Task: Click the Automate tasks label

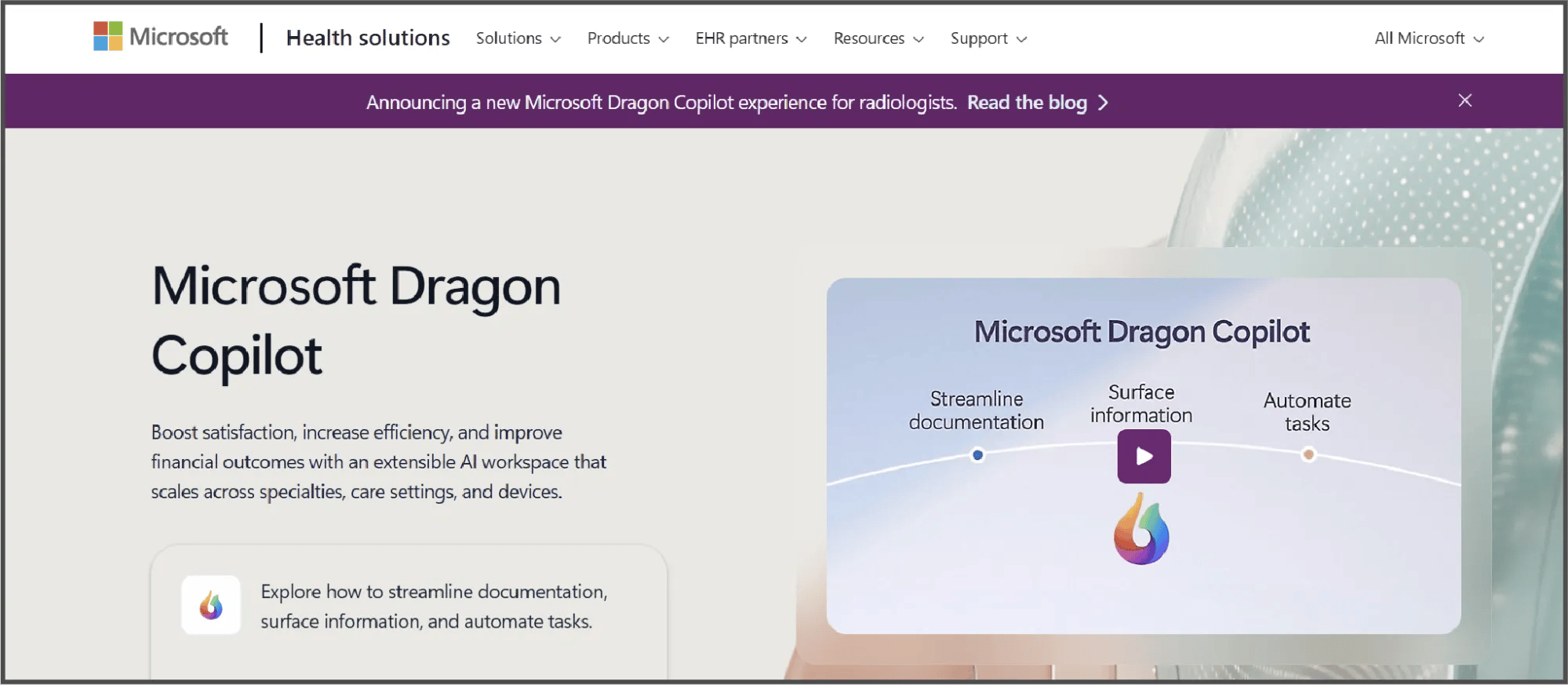Action: click(x=1308, y=412)
